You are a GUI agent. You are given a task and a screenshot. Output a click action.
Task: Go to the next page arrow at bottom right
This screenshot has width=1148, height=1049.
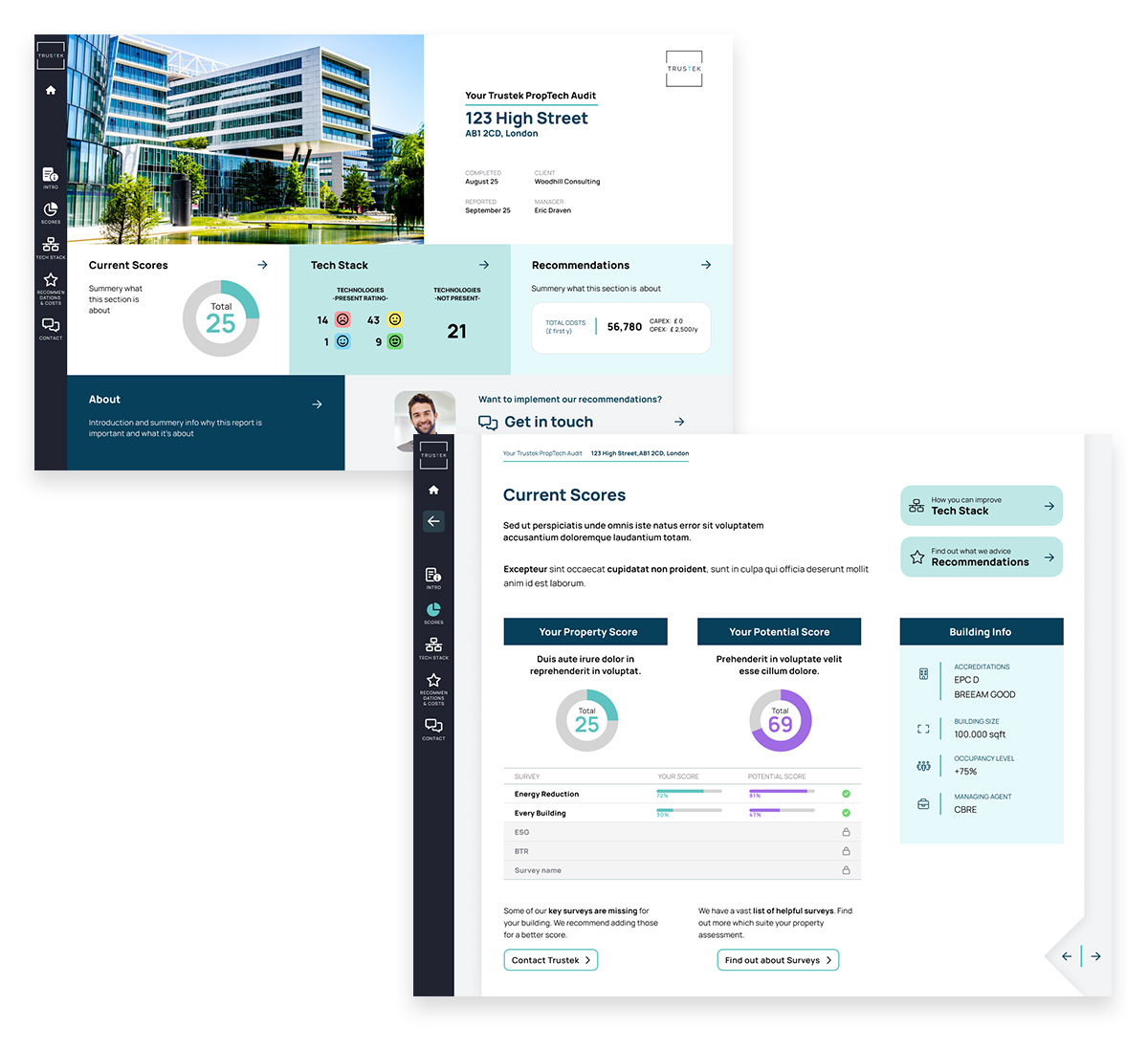point(1095,956)
